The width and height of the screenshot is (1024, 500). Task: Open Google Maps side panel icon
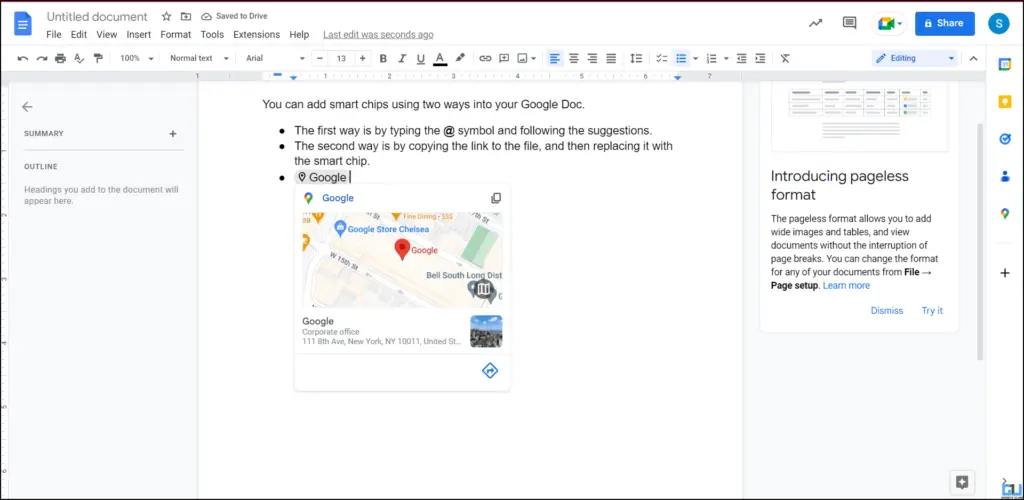pos(1005,213)
